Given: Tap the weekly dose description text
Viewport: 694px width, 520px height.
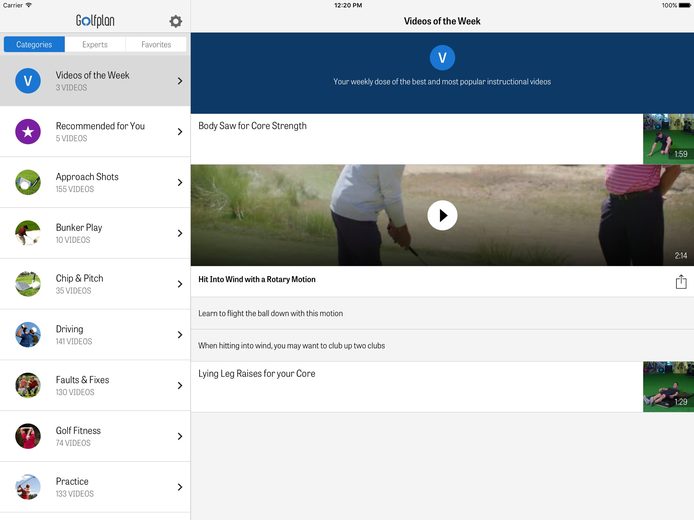Looking at the screenshot, I should (x=442, y=81).
